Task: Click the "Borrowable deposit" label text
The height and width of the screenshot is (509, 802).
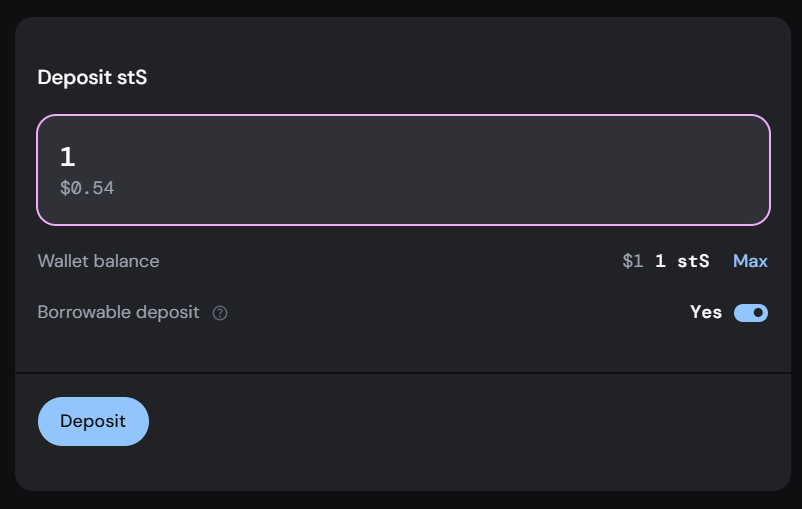Action: (x=116, y=312)
